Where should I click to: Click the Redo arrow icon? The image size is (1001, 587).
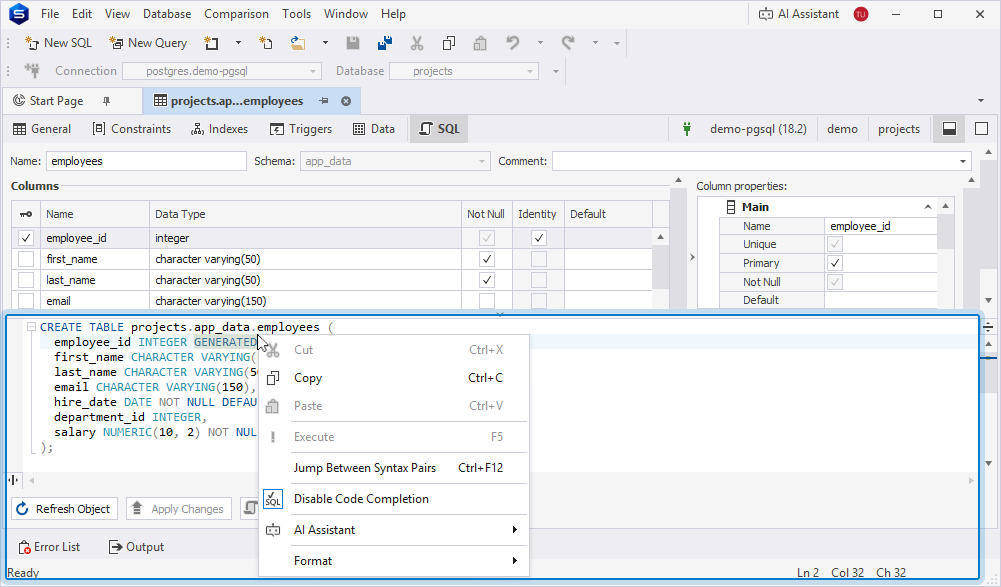[568, 43]
